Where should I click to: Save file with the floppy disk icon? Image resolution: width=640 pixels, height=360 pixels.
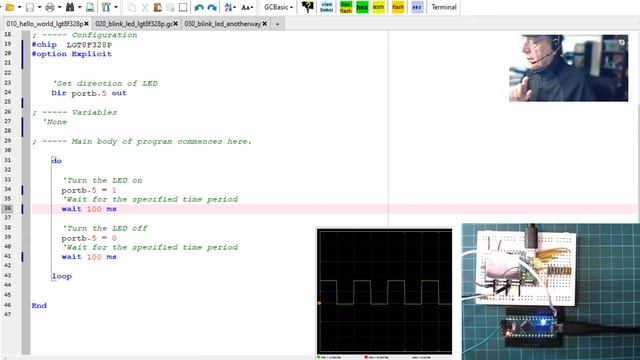(30, 7)
